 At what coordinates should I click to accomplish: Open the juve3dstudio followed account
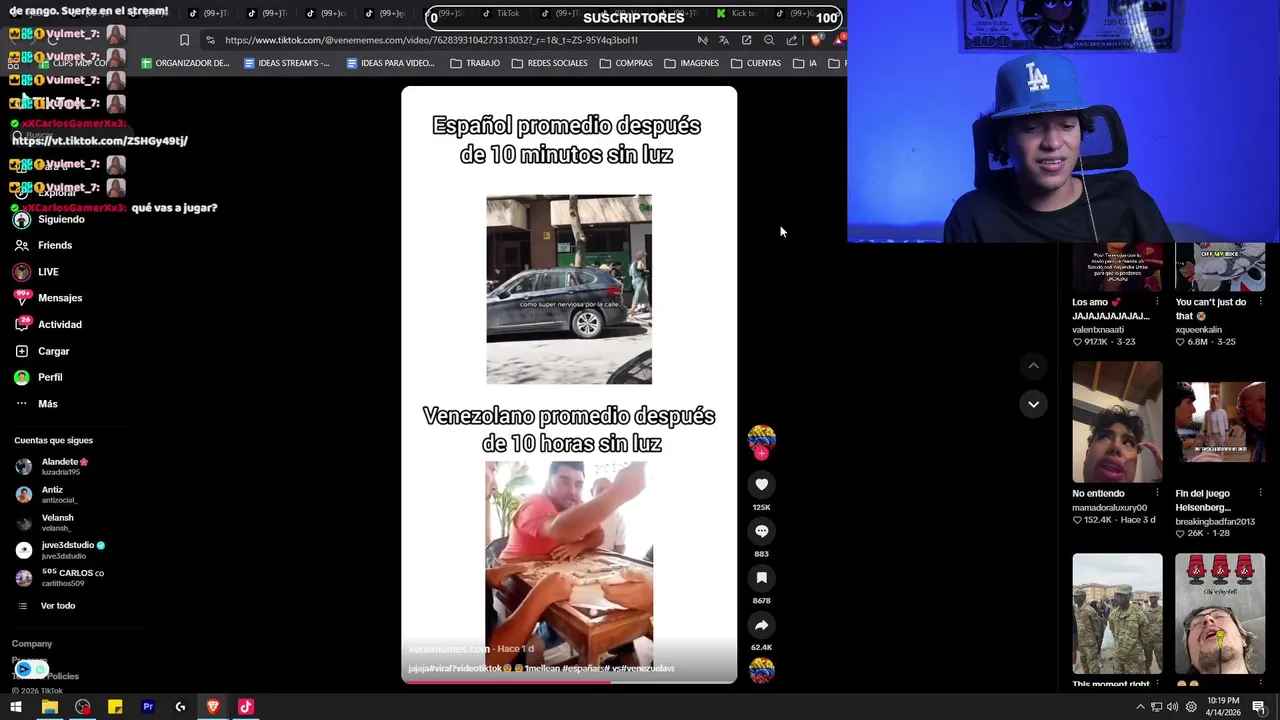pos(60,549)
